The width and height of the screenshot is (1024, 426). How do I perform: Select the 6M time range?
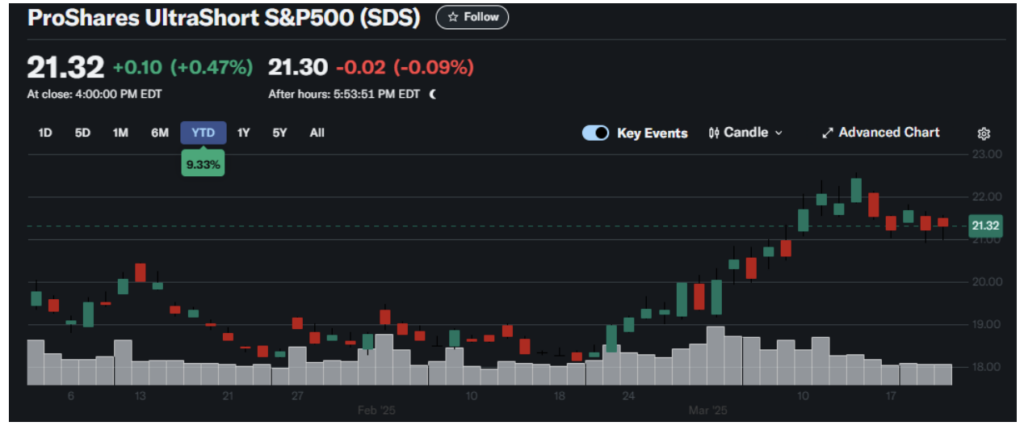159,133
